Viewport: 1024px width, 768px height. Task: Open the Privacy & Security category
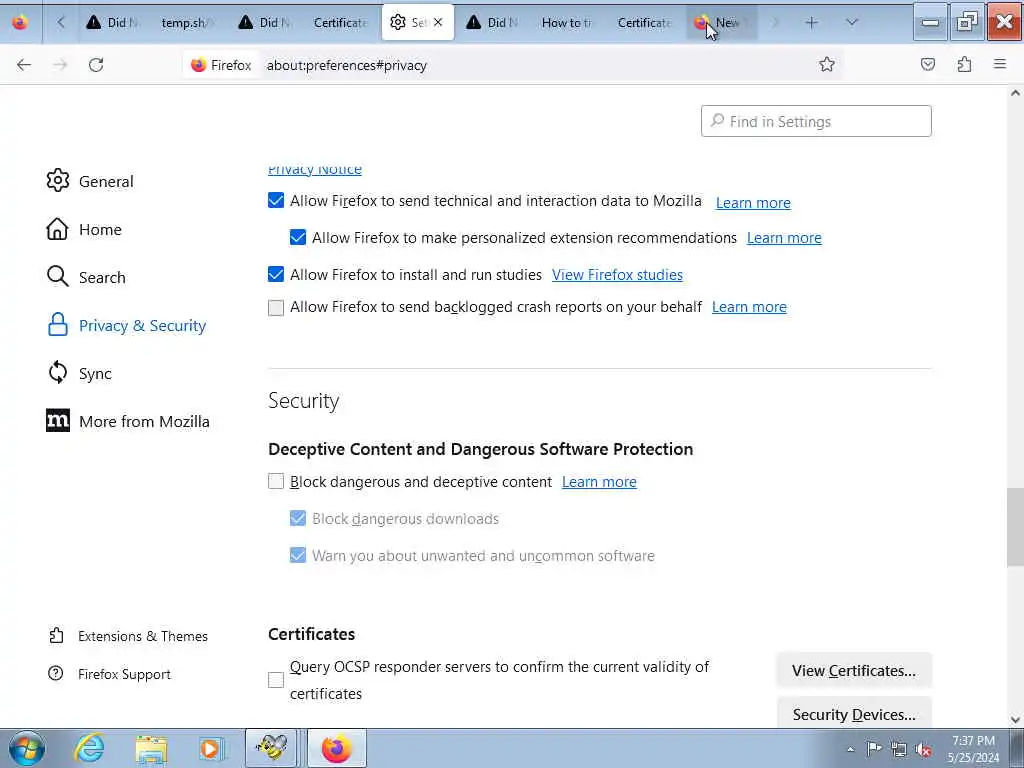coord(127,325)
